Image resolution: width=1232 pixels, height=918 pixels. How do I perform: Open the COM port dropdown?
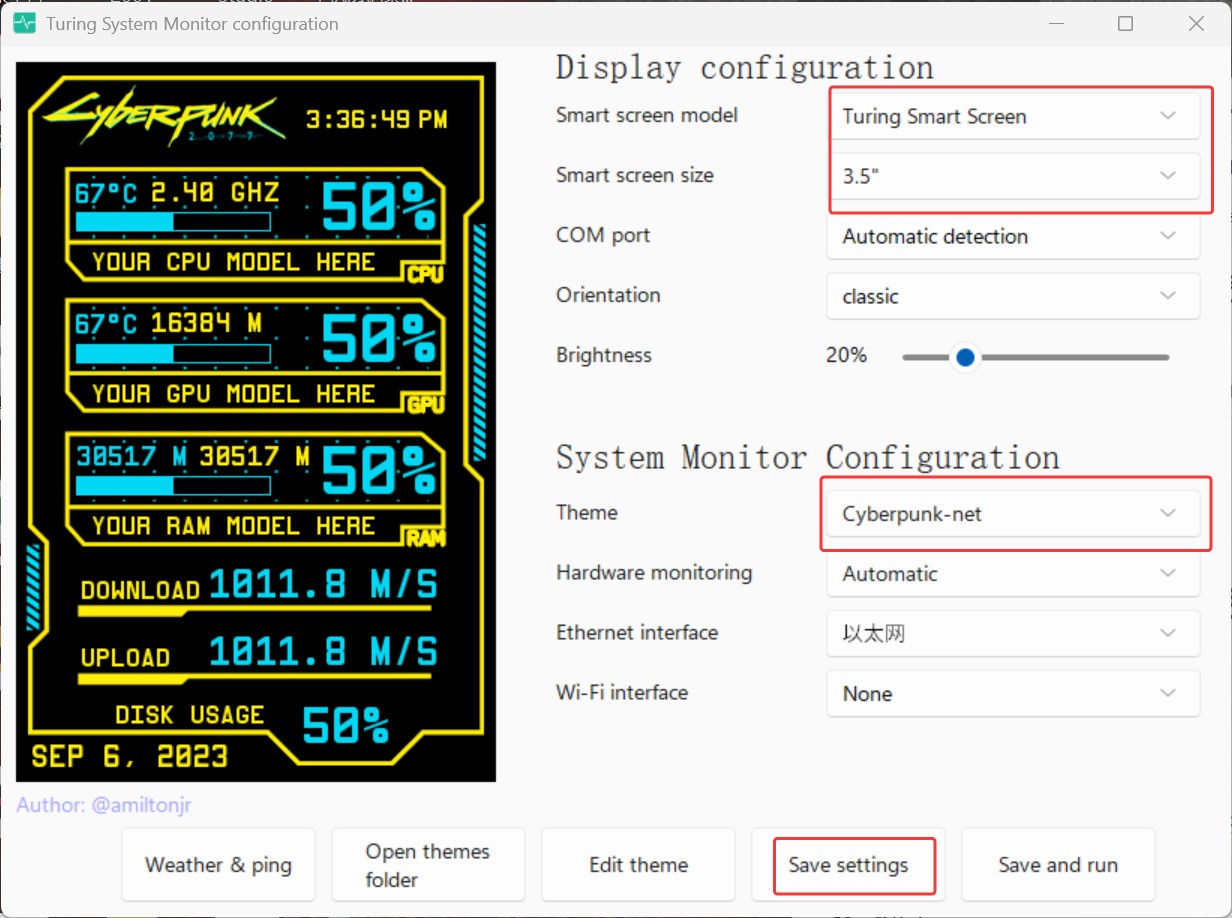click(1012, 237)
